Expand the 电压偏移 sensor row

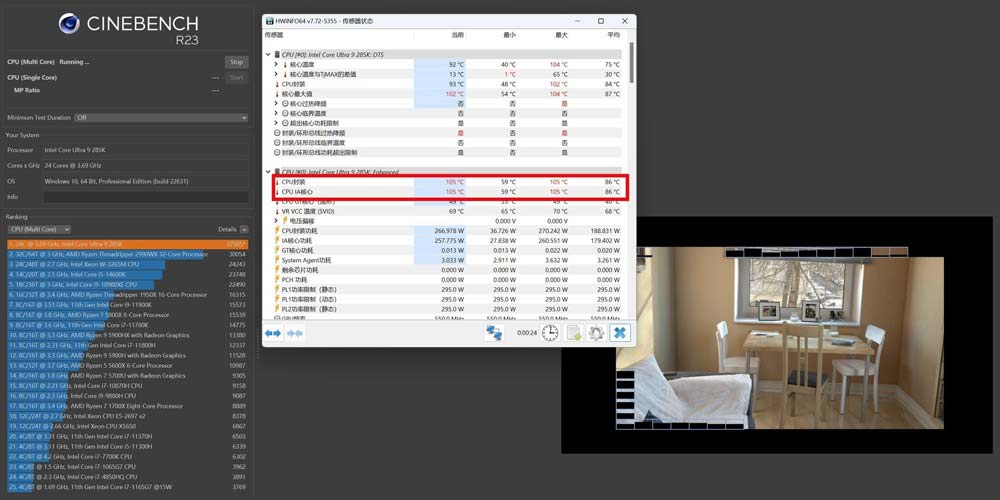pyautogui.click(x=277, y=220)
